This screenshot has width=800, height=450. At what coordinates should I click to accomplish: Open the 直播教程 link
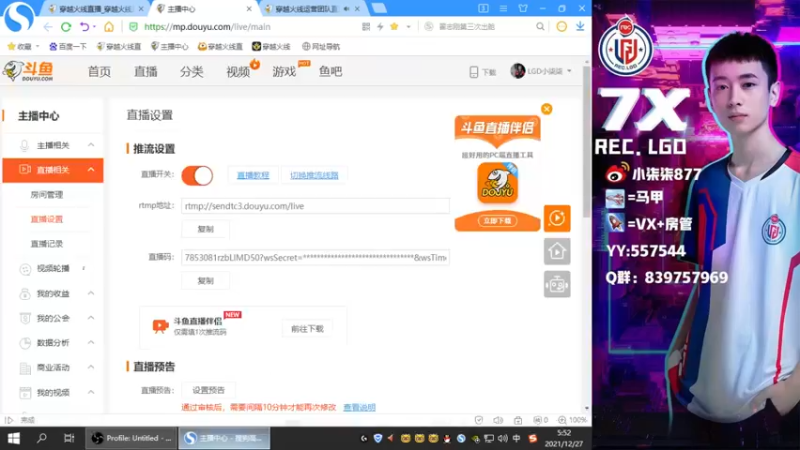pyautogui.click(x=253, y=175)
